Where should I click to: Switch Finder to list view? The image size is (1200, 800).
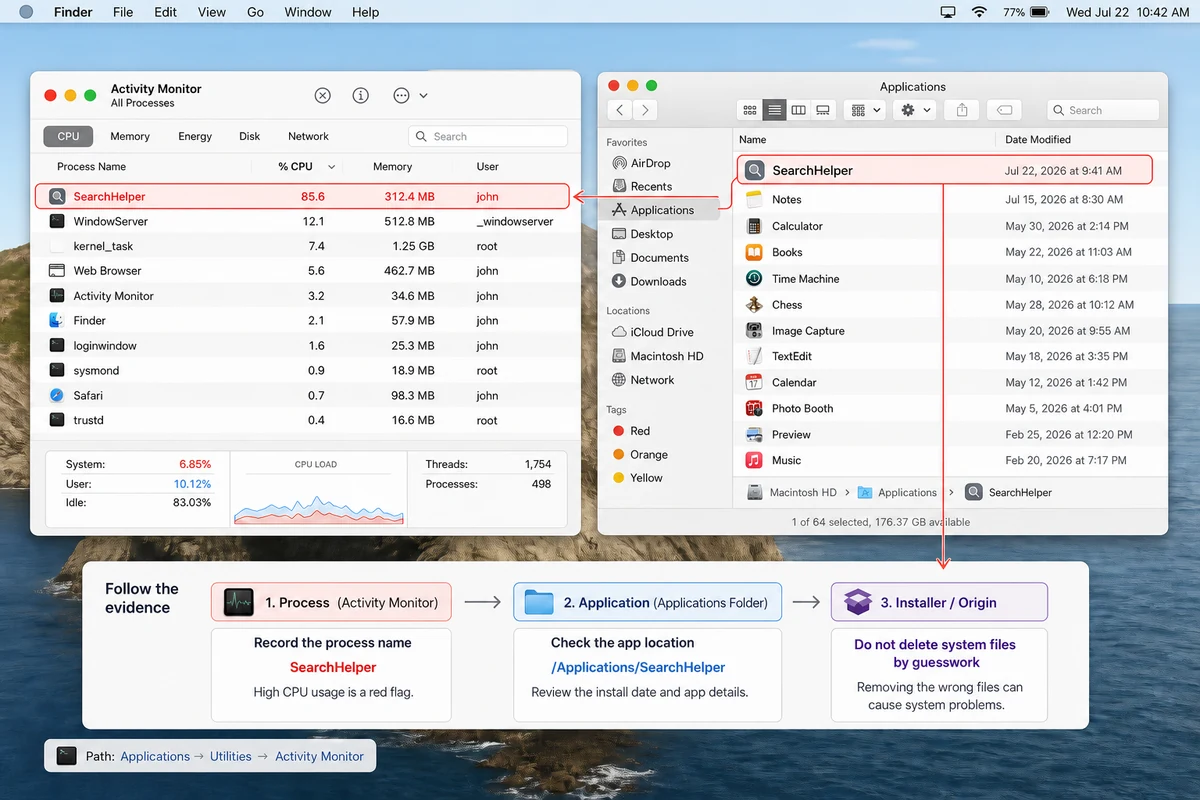click(774, 110)
